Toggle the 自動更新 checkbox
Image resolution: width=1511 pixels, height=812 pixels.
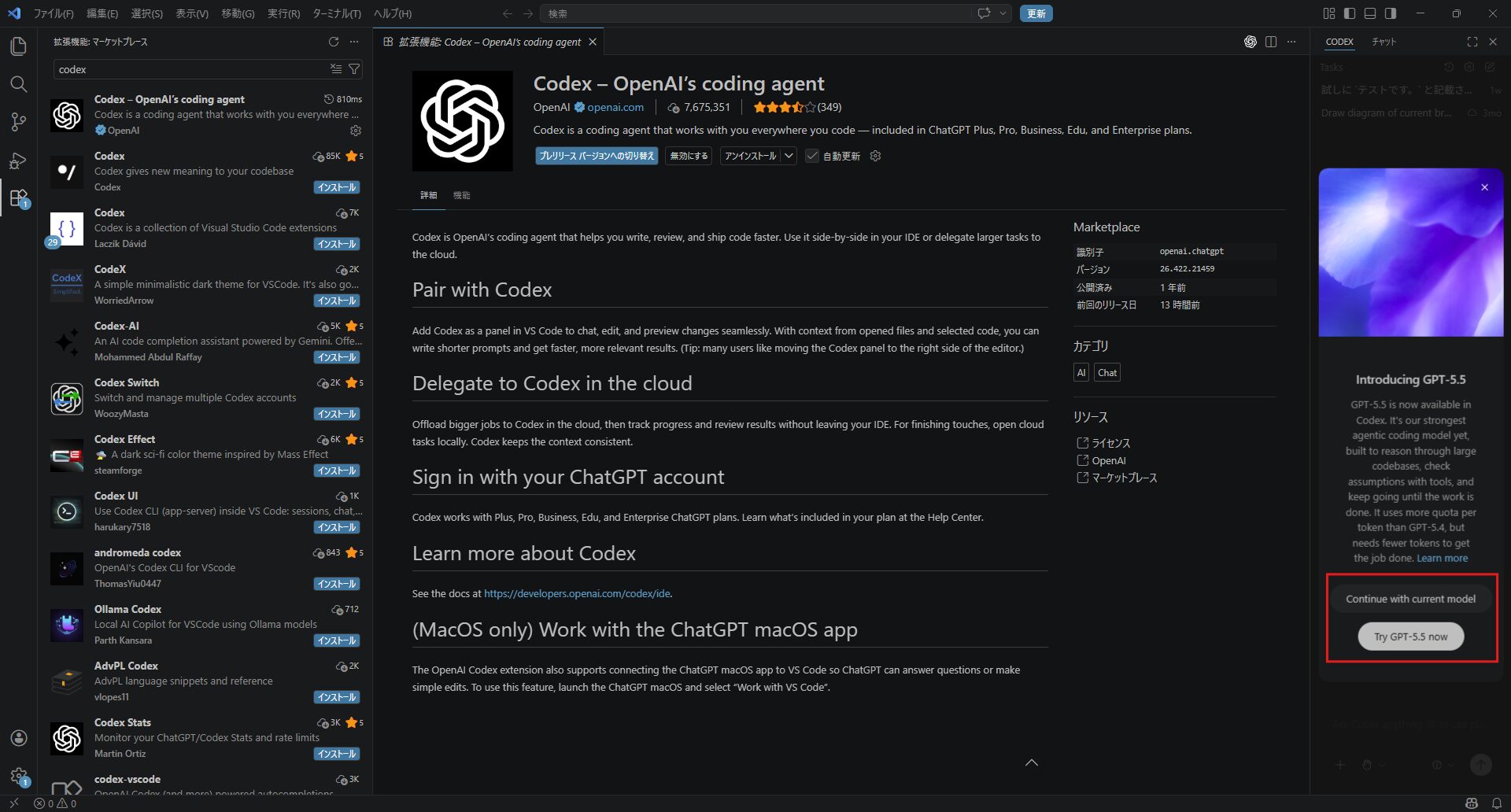(812, 156)
